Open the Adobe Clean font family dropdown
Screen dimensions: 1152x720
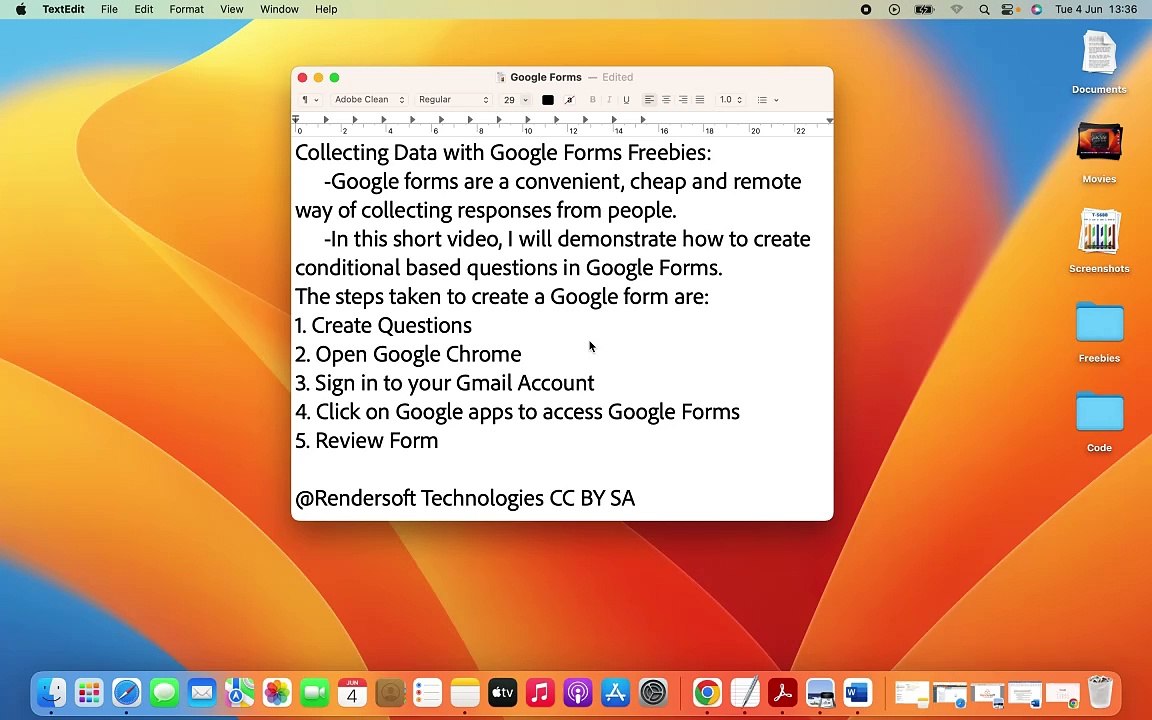click(x=370, y=100)
